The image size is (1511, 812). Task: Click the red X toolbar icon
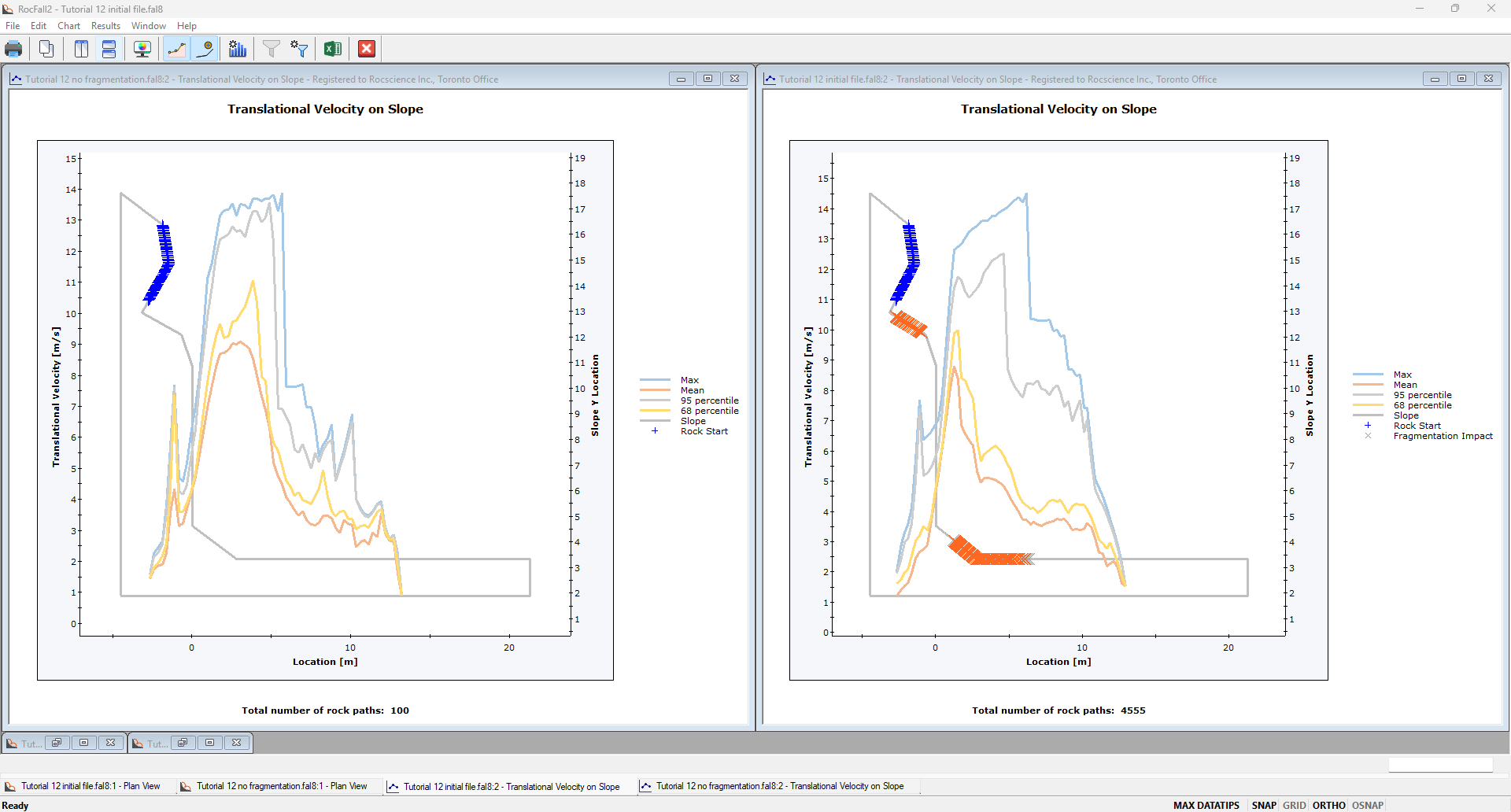[x=367, y=49]
